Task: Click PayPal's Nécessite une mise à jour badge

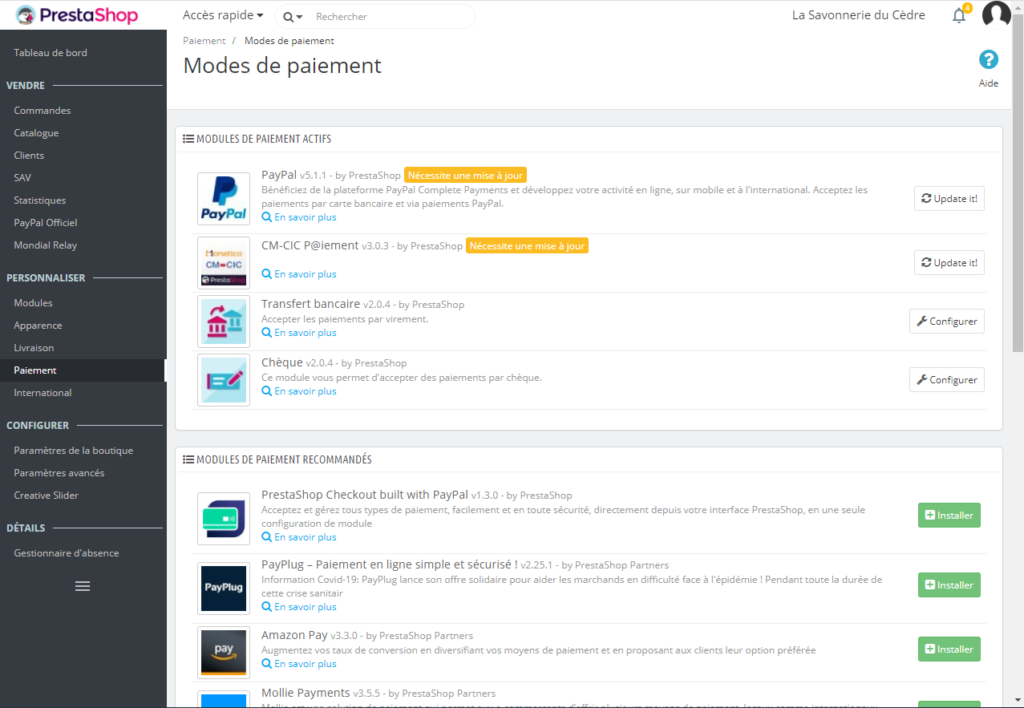Action: pyautogui.click(x=465, y=175)
